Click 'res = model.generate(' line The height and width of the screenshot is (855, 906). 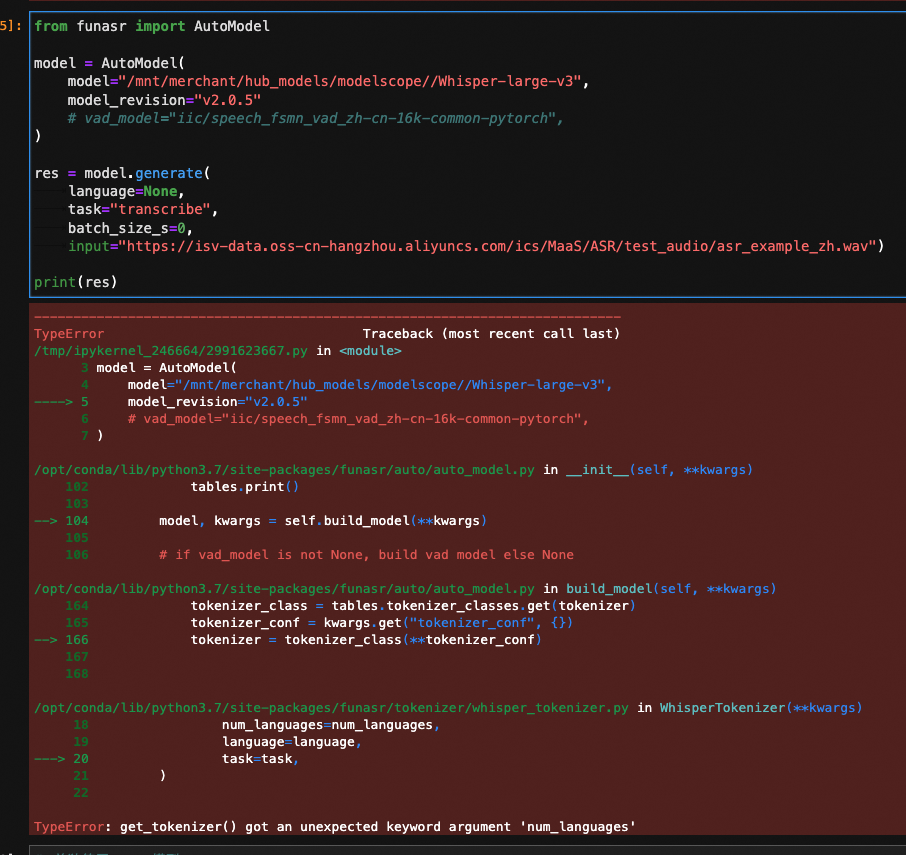coord(122,173)
